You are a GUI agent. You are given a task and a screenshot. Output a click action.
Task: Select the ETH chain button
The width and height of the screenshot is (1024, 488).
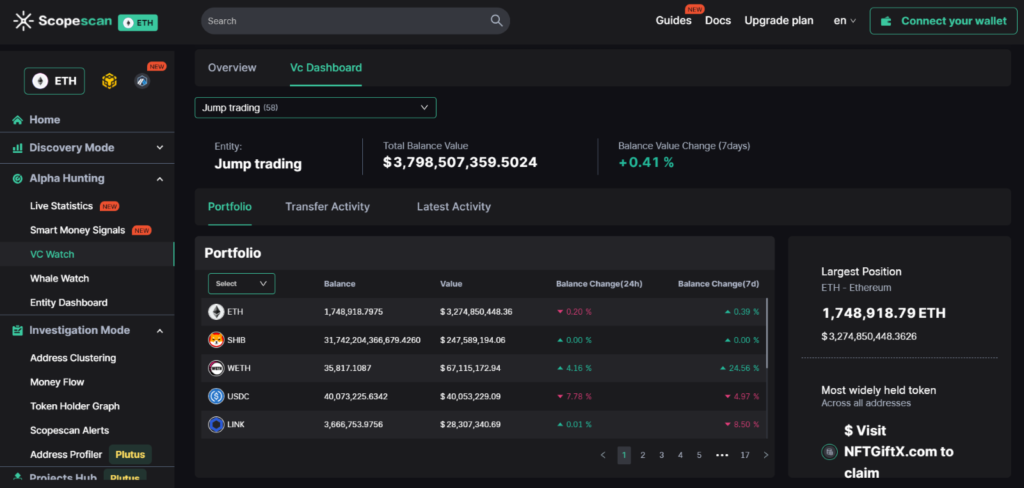55,81
